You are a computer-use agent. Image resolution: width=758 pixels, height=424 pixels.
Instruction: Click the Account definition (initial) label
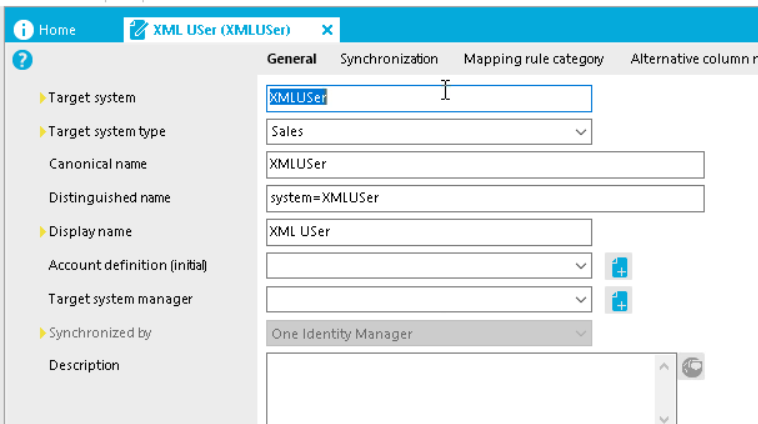pyautogui.click(x=128, y=265)
